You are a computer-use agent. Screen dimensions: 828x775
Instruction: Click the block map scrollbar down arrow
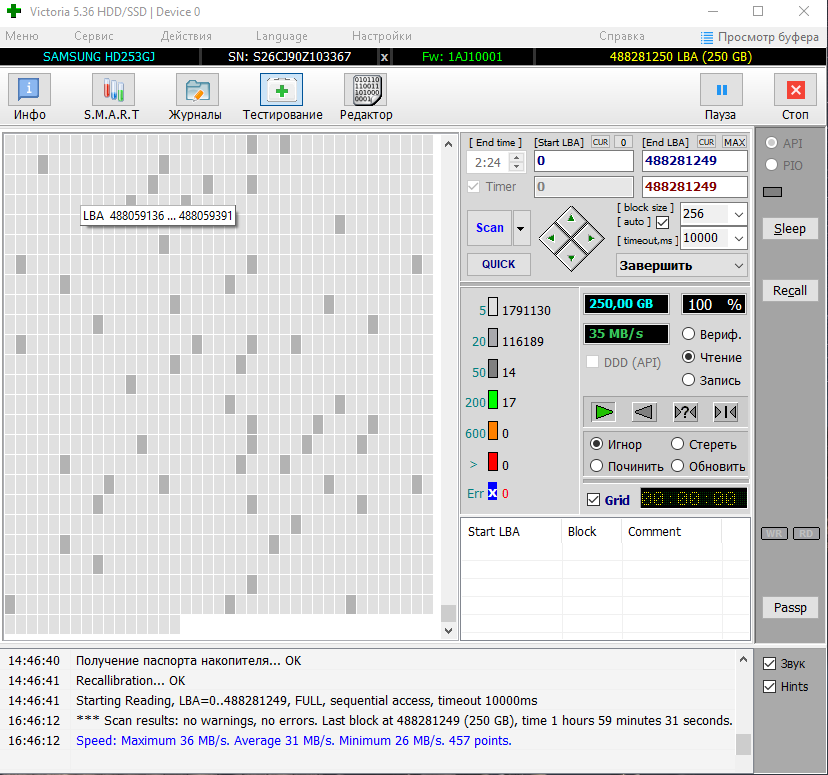coord(448,630)
